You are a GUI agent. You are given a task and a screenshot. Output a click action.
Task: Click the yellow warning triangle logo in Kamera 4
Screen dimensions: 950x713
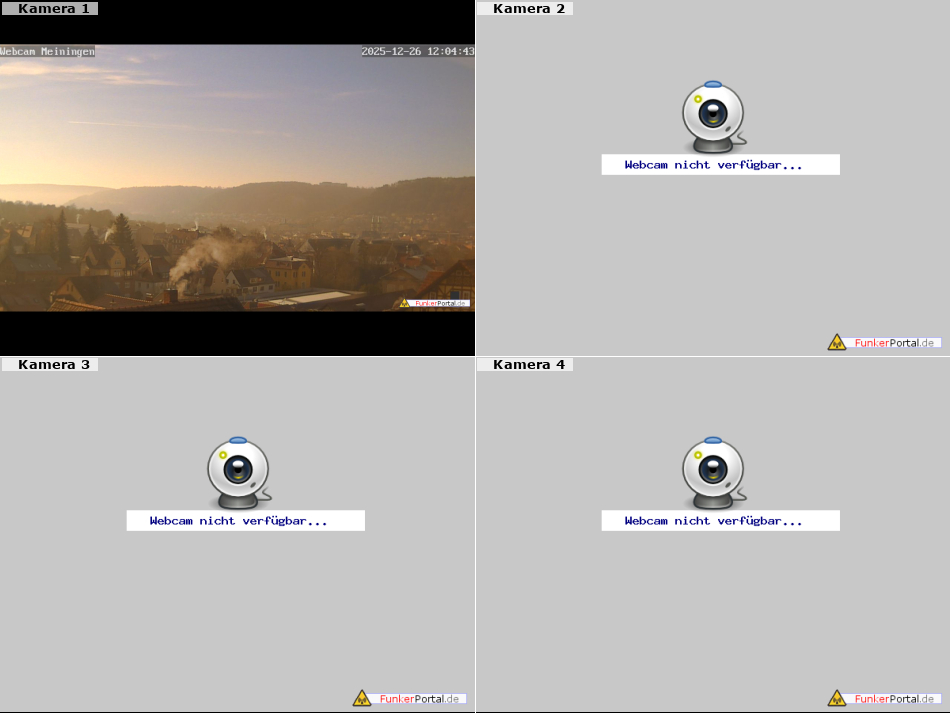[x=837, y=698]
